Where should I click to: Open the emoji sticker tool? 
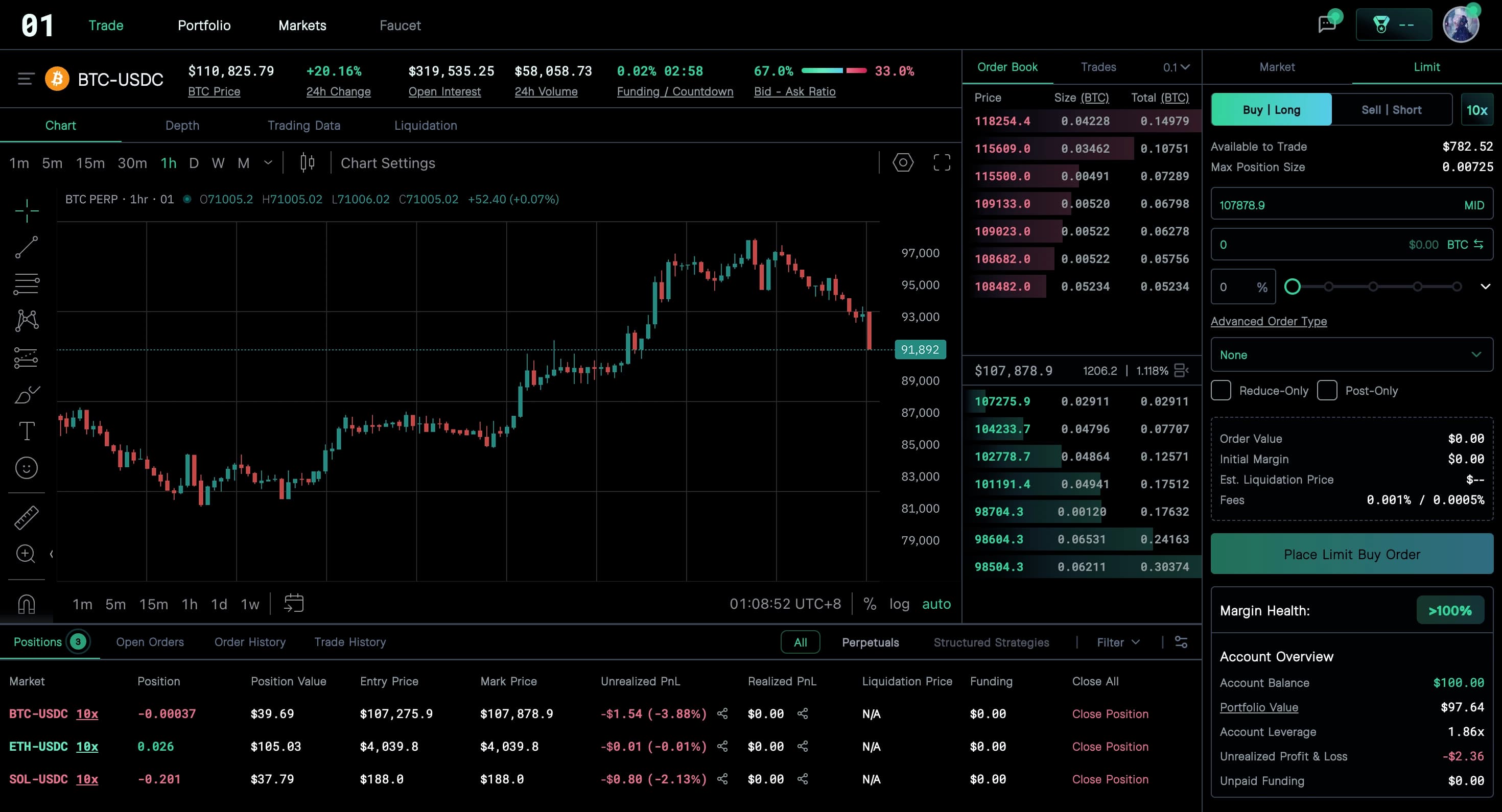(x=26, y=468)
